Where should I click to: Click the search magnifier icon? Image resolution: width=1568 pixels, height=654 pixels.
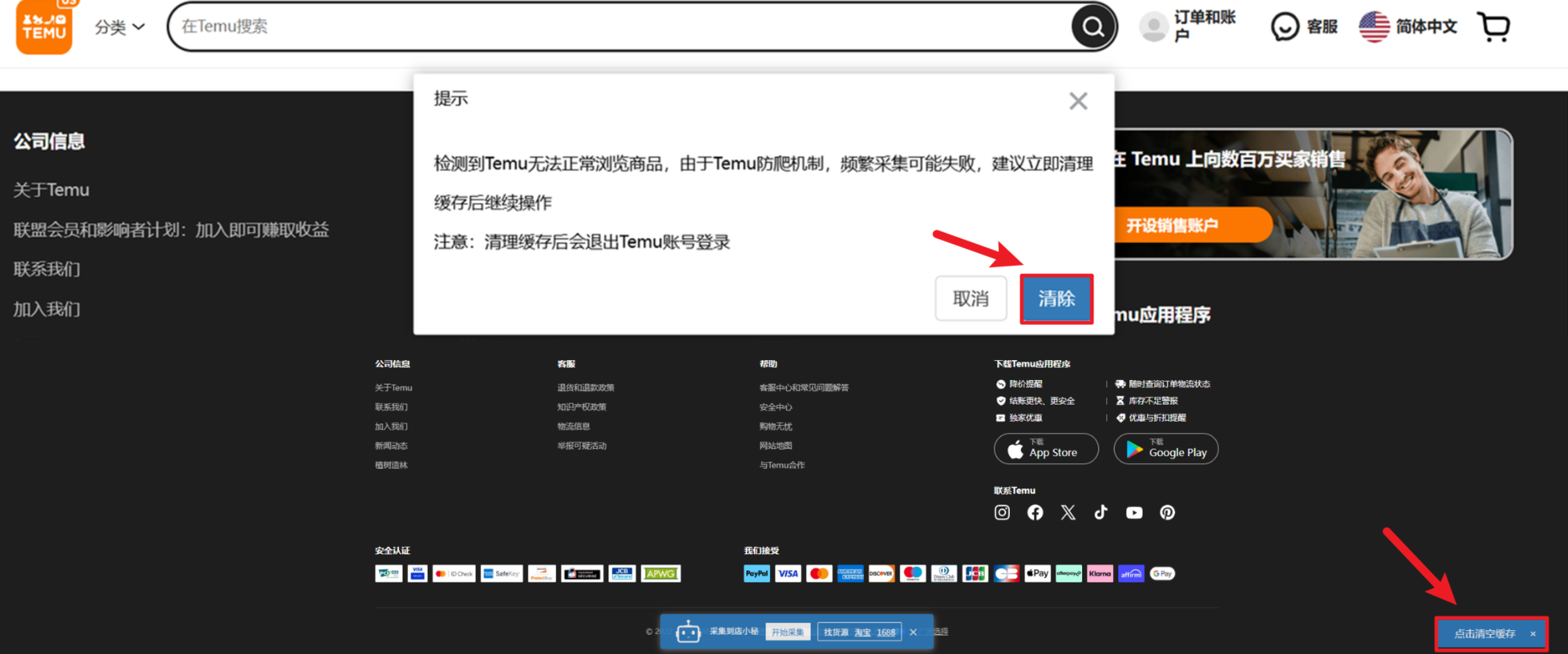pos(1092,26)
